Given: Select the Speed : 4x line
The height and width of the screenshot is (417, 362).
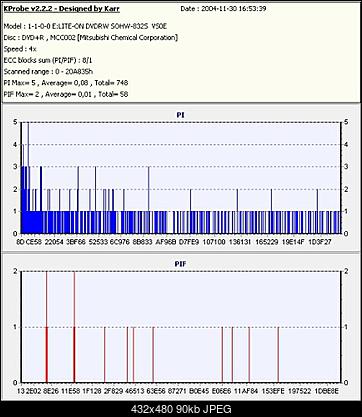Looking at the screenshot, I should 20,49.
